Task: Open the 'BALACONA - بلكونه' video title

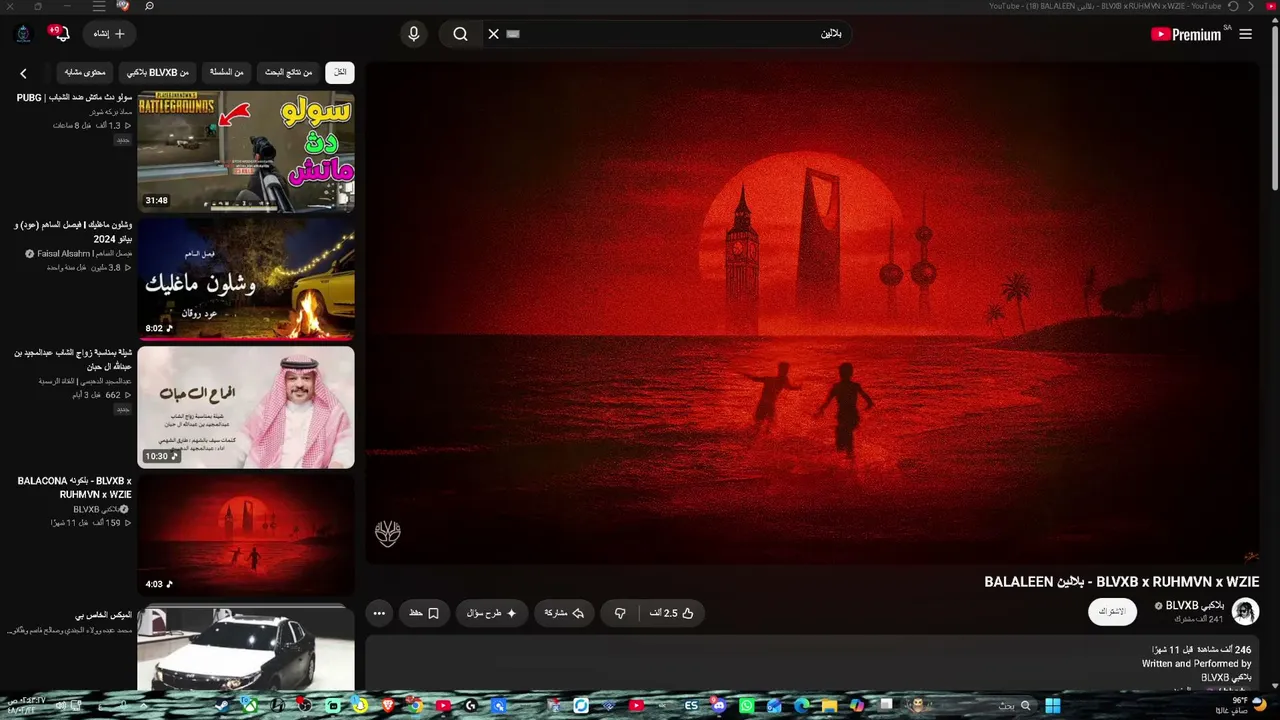Action: pyautogui.click(x=74, y=488)
